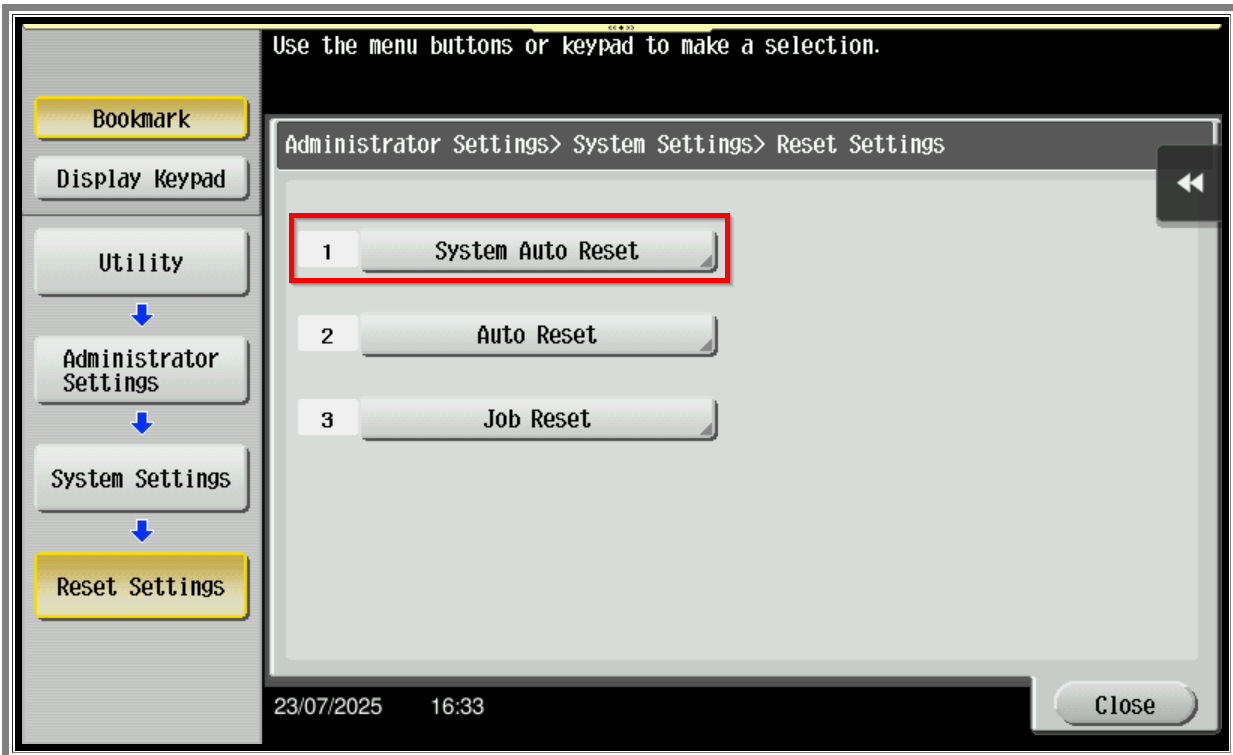
Task: Show the Display Keypad
Action: pos(141,180)
